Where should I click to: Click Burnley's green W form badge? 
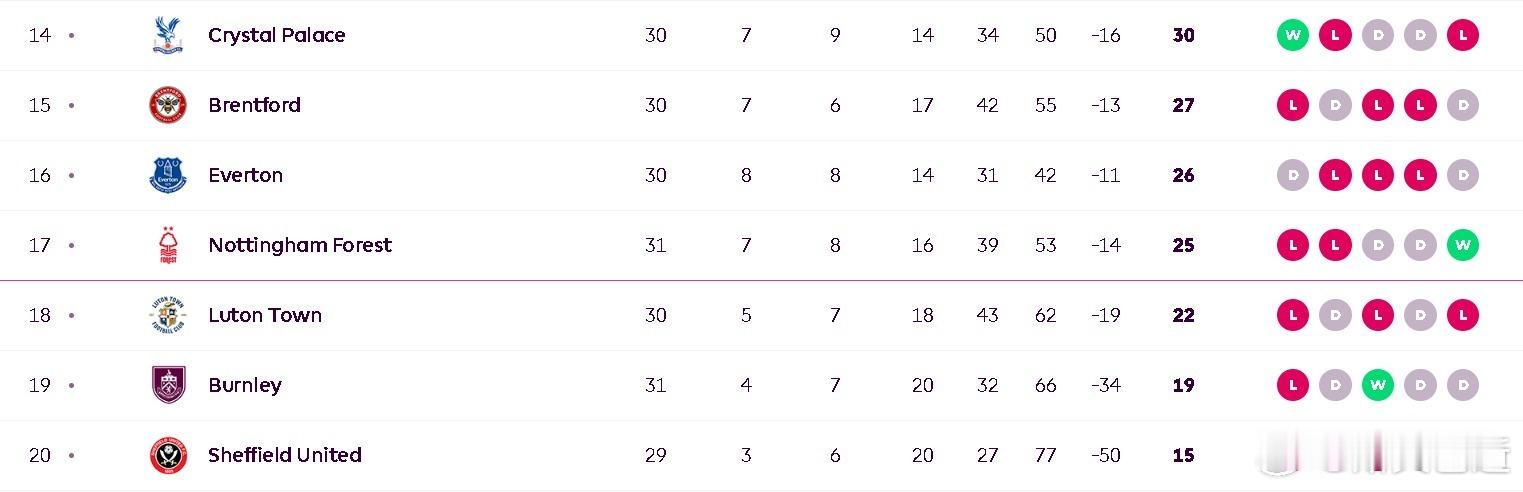tap(1378, 385)
